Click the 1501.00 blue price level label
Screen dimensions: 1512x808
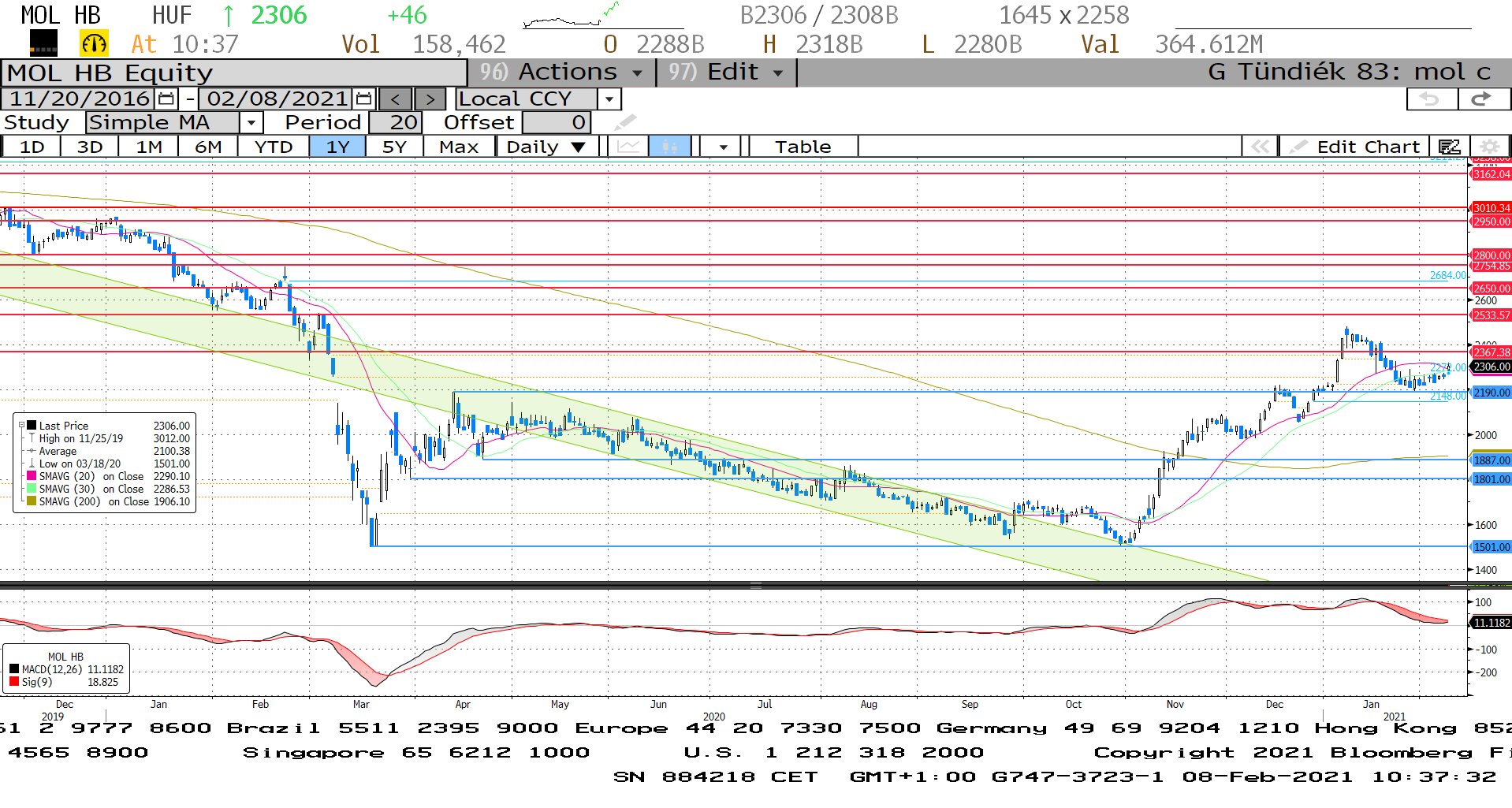coord(1492,547)
